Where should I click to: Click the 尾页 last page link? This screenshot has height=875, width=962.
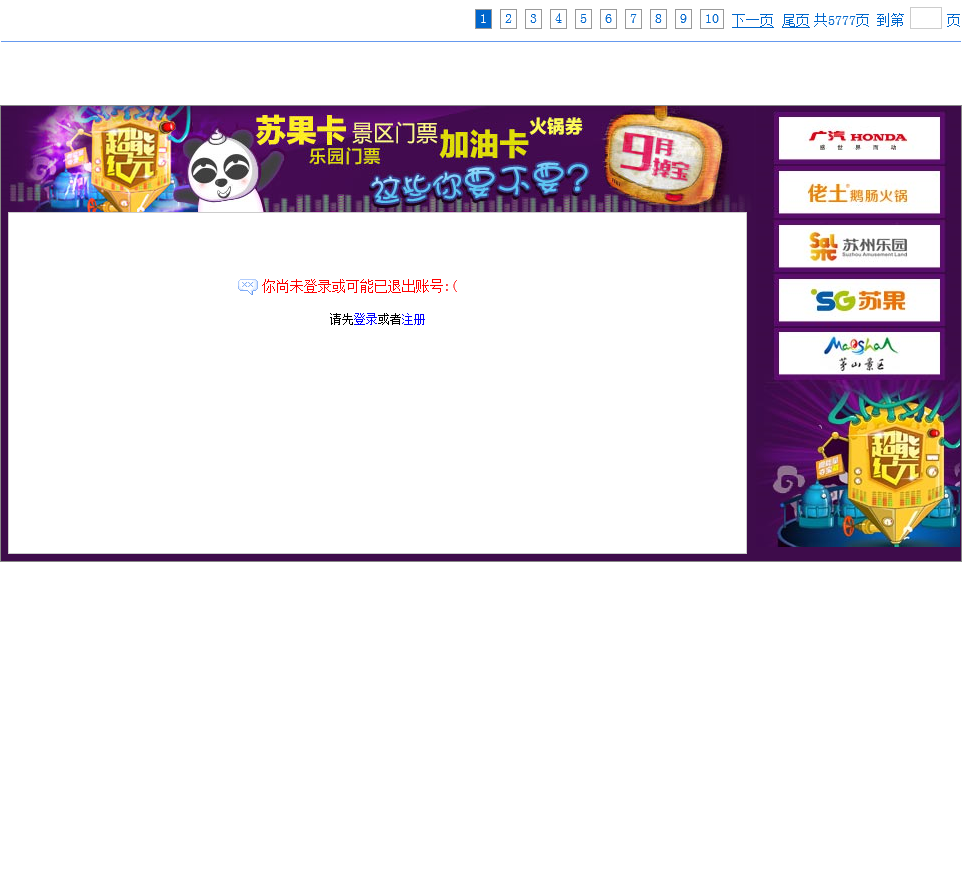click(x=795, y=20)
